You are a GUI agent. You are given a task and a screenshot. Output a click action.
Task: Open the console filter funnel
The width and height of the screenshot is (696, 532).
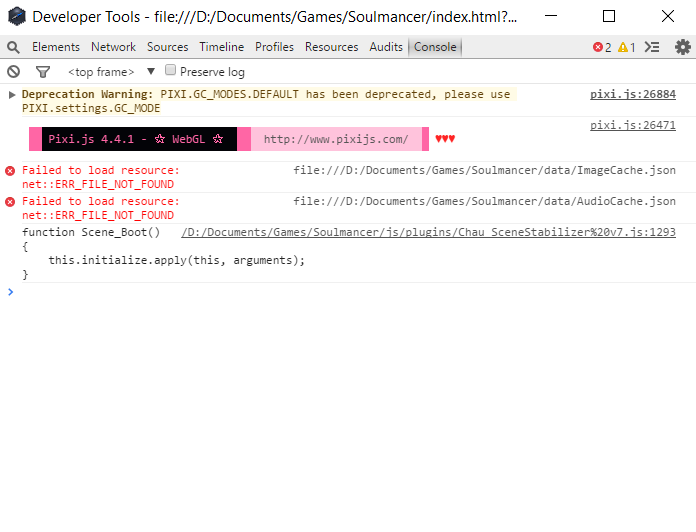[x=43, y=71]
